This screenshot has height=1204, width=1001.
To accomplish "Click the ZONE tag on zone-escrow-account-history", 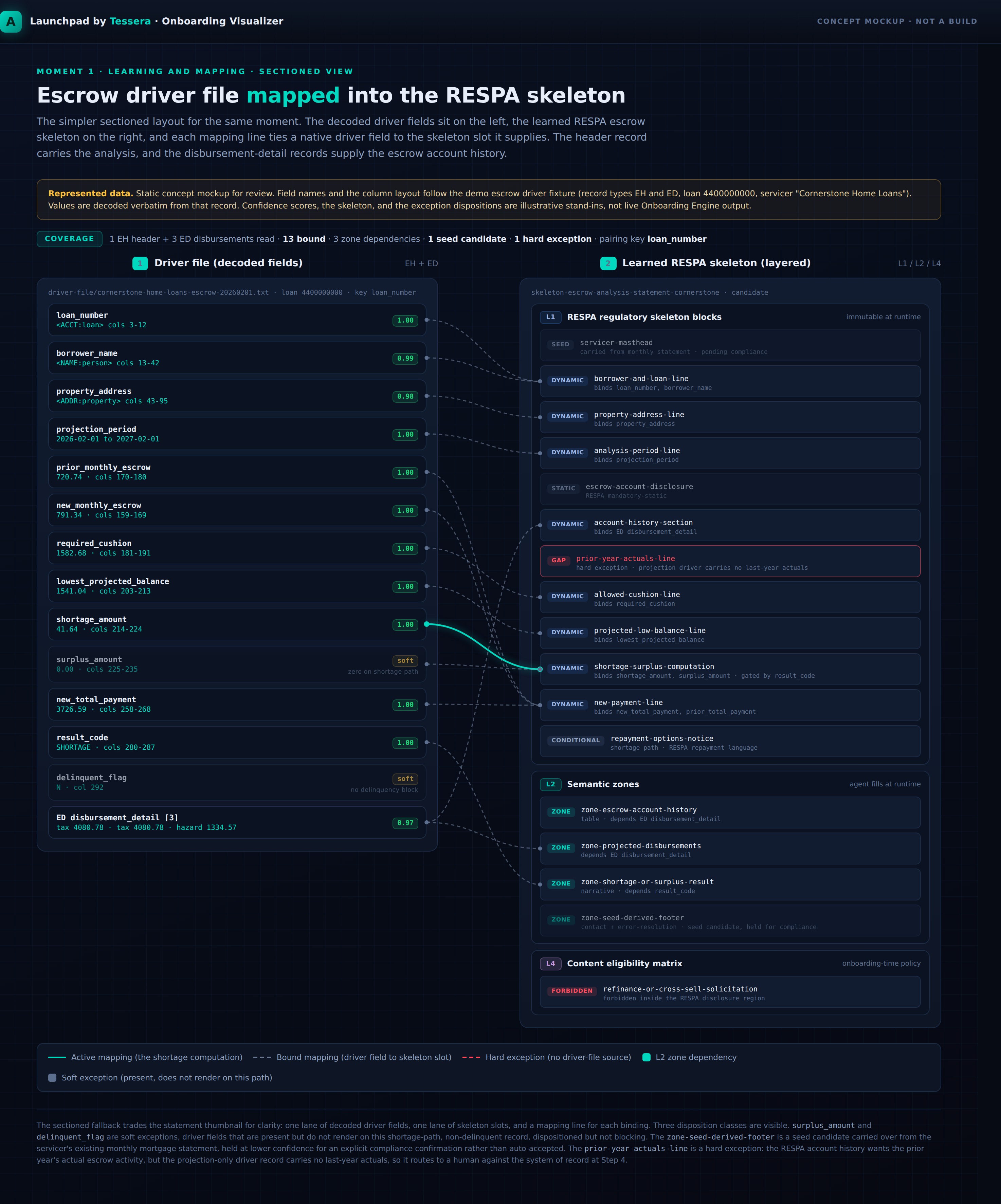I will pyautogui.click(x=561, y=812).
